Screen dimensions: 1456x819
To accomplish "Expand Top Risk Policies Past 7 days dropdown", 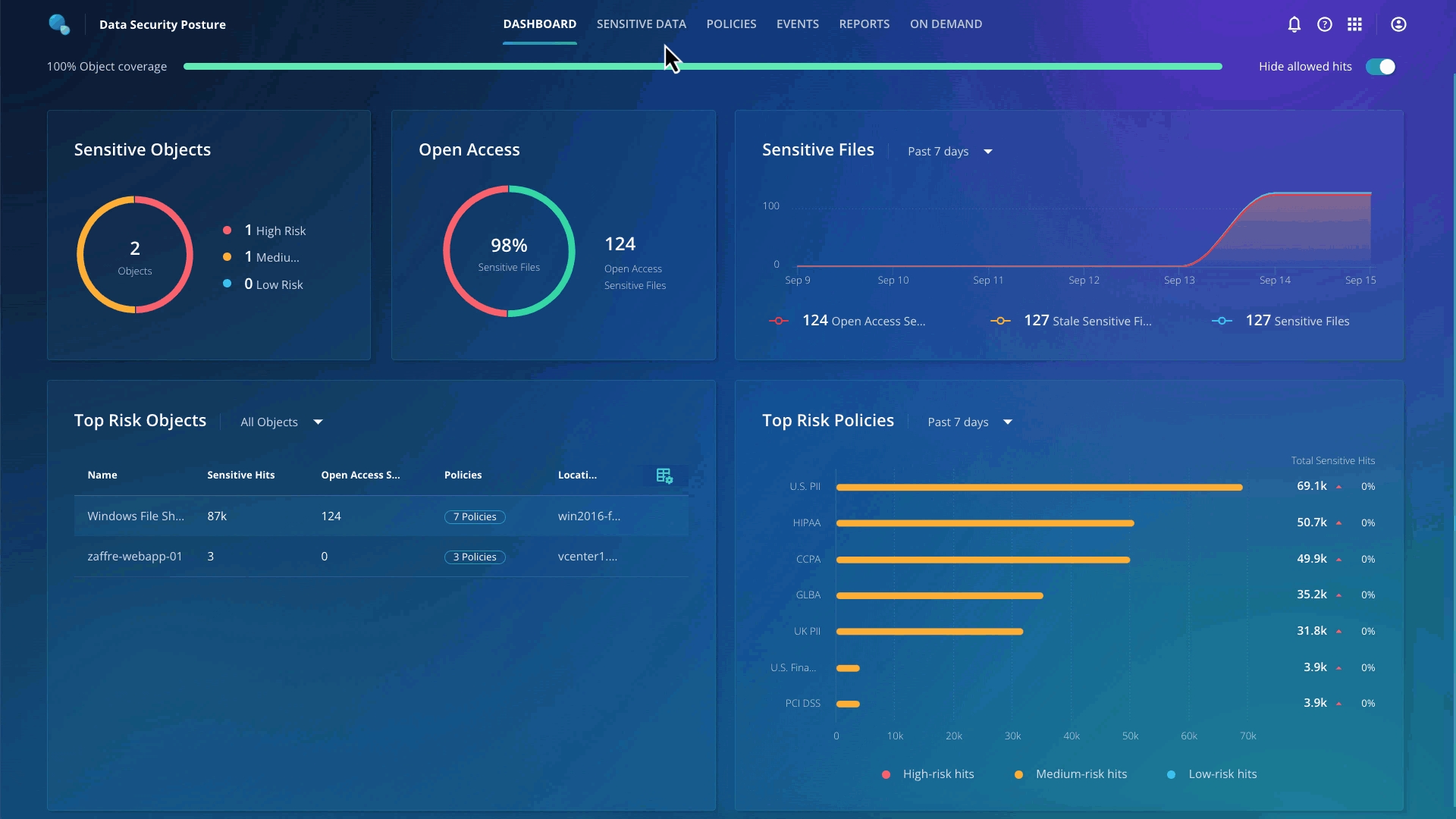I will click(970, 422).
